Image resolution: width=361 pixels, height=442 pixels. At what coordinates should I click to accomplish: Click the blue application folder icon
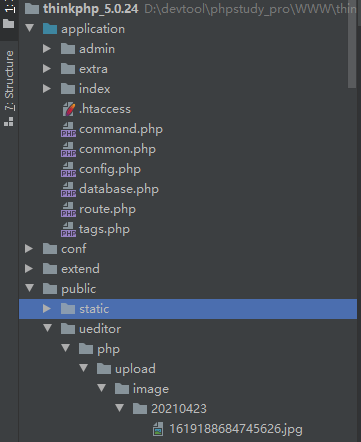[x=50, y=29]
